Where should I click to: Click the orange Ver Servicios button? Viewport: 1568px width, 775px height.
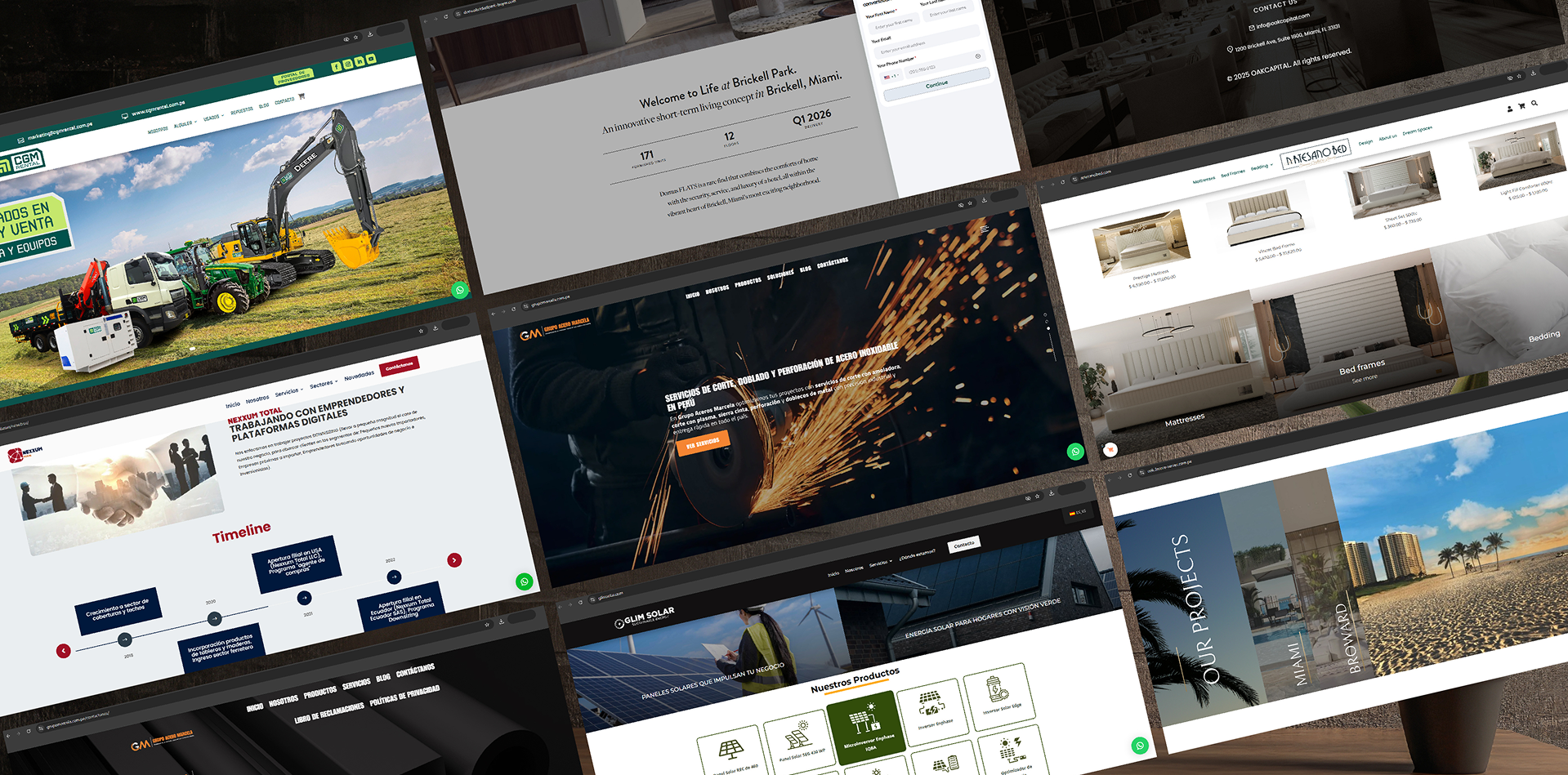tap(702, 443)
